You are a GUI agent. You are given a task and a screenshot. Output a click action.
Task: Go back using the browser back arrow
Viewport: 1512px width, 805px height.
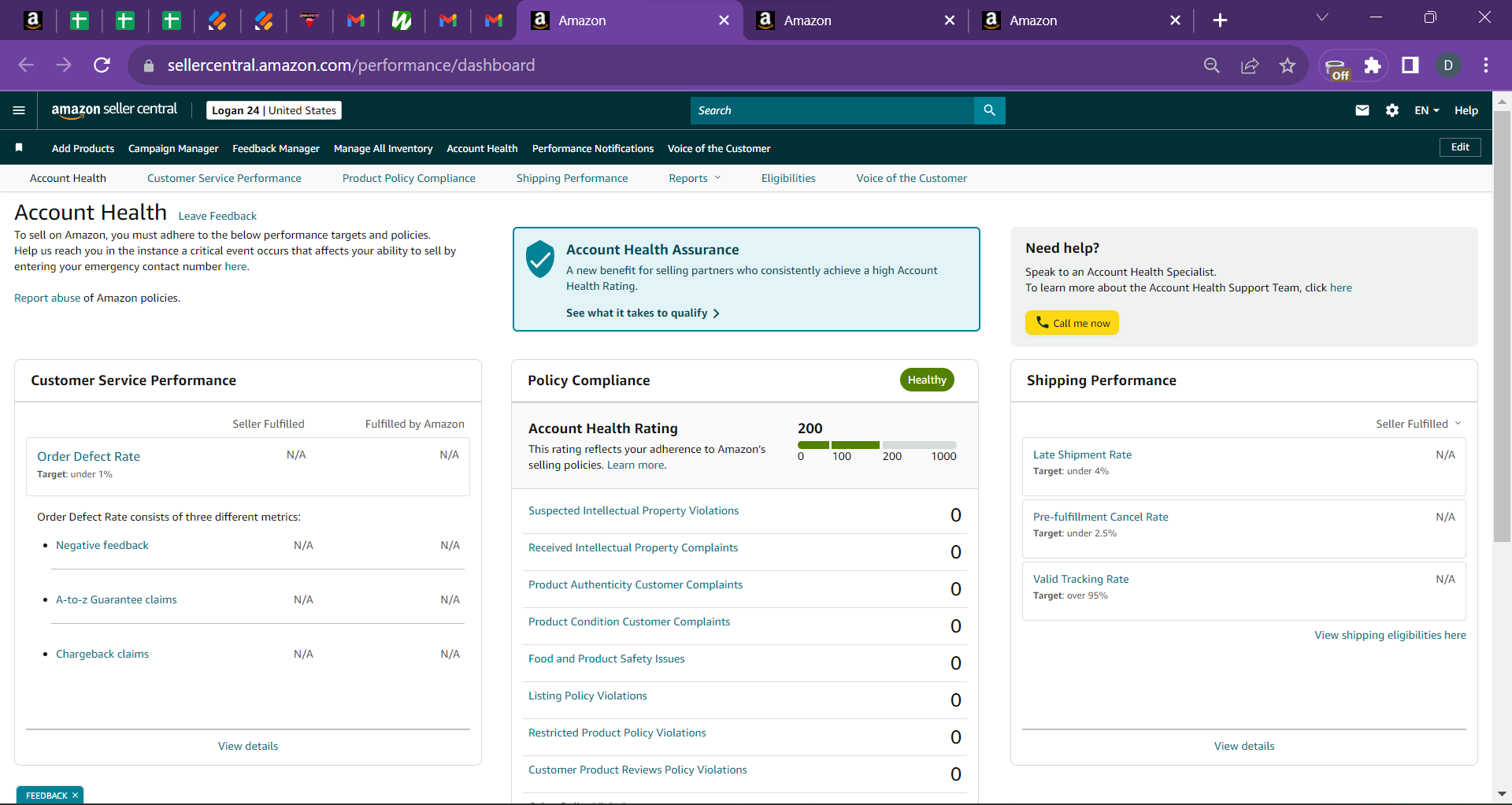tap(26, 65)
